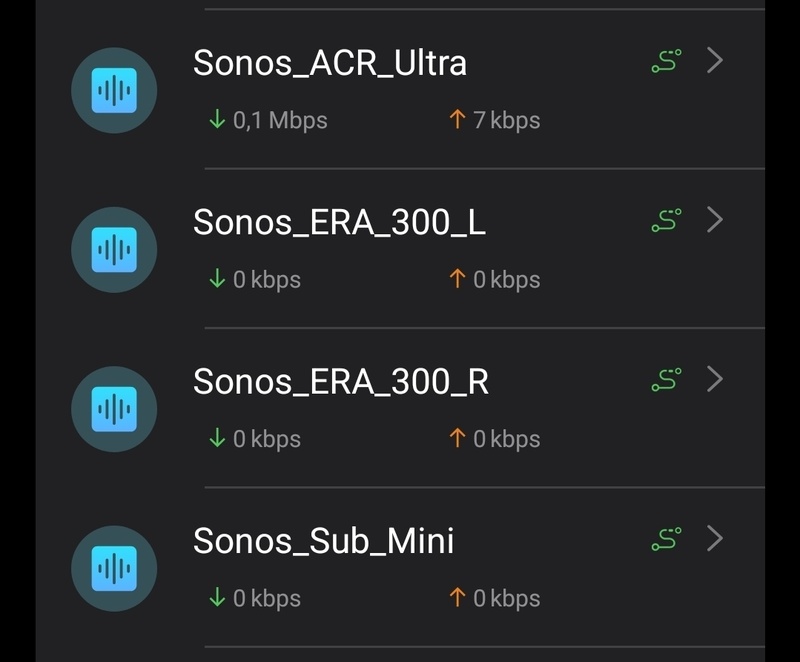Tap Sonos_Sub_Mini's 0 kbps download reading

coord(255,599)
